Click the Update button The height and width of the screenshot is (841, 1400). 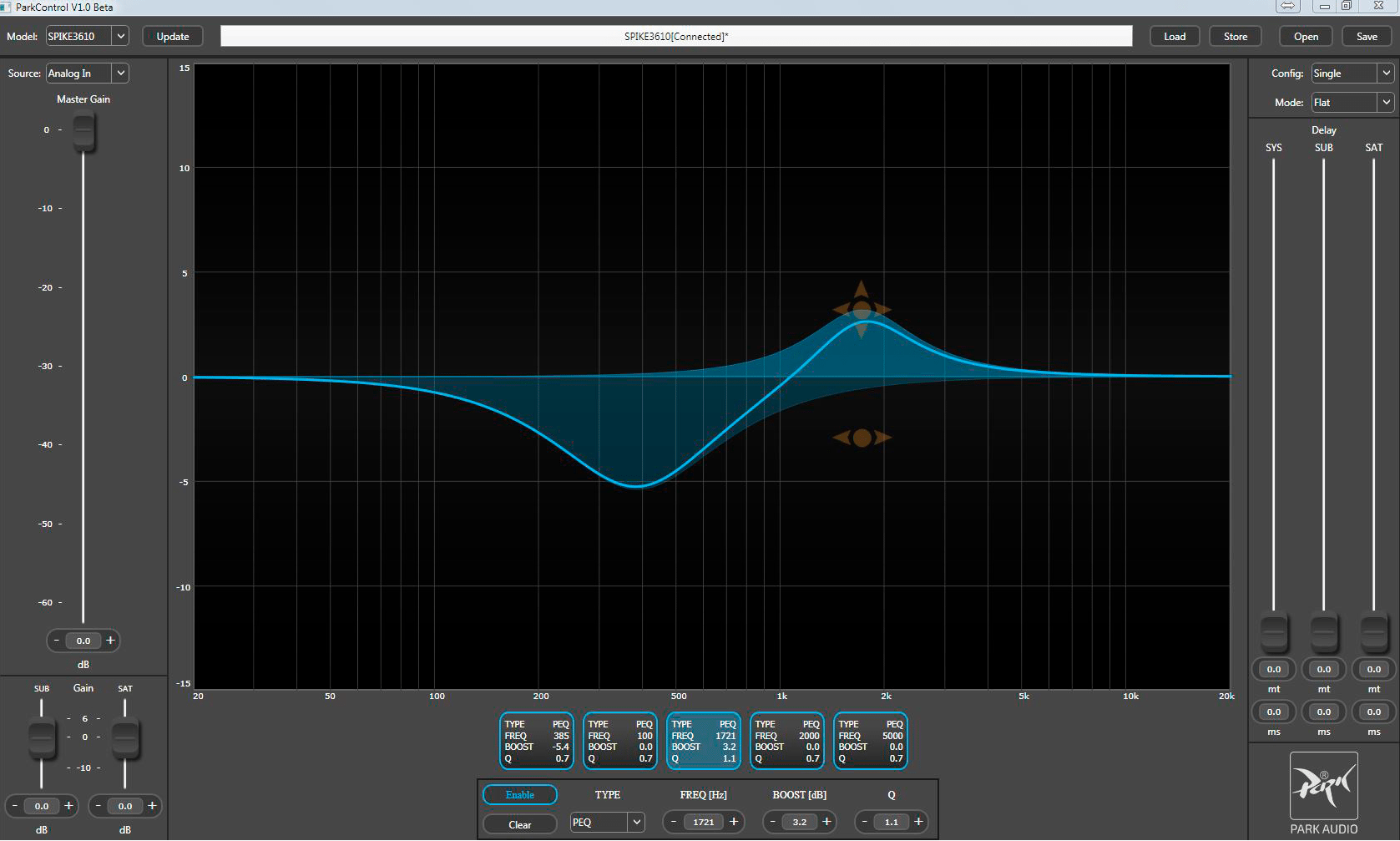[173, 37]
